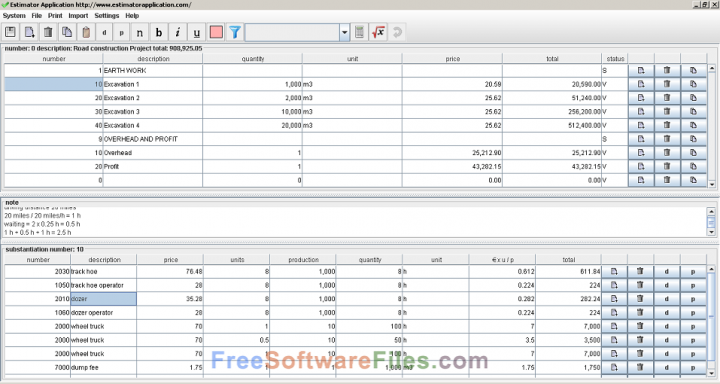Screen dimensions: 720x384
Task: Open the File menu
Action: 37,16
